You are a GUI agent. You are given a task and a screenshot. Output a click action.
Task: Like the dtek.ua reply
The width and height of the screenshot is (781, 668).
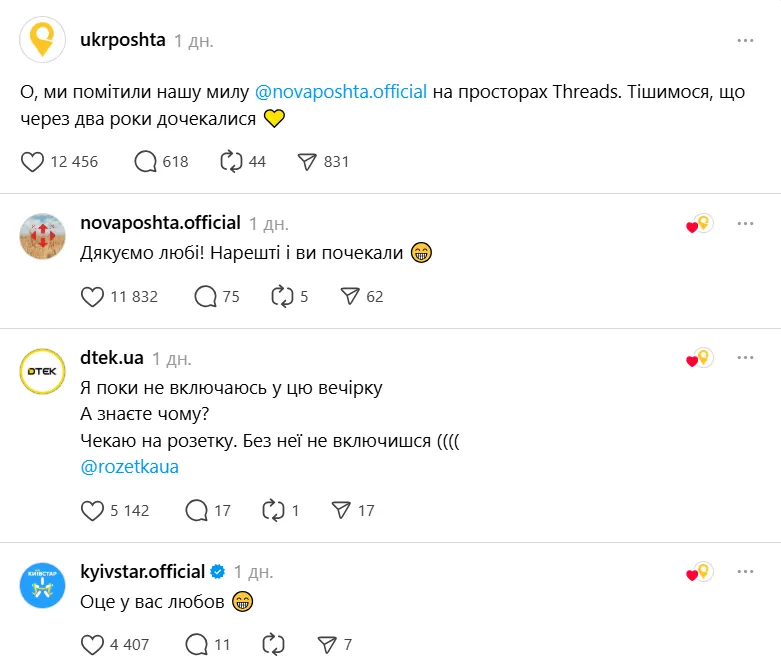point(92,510)
